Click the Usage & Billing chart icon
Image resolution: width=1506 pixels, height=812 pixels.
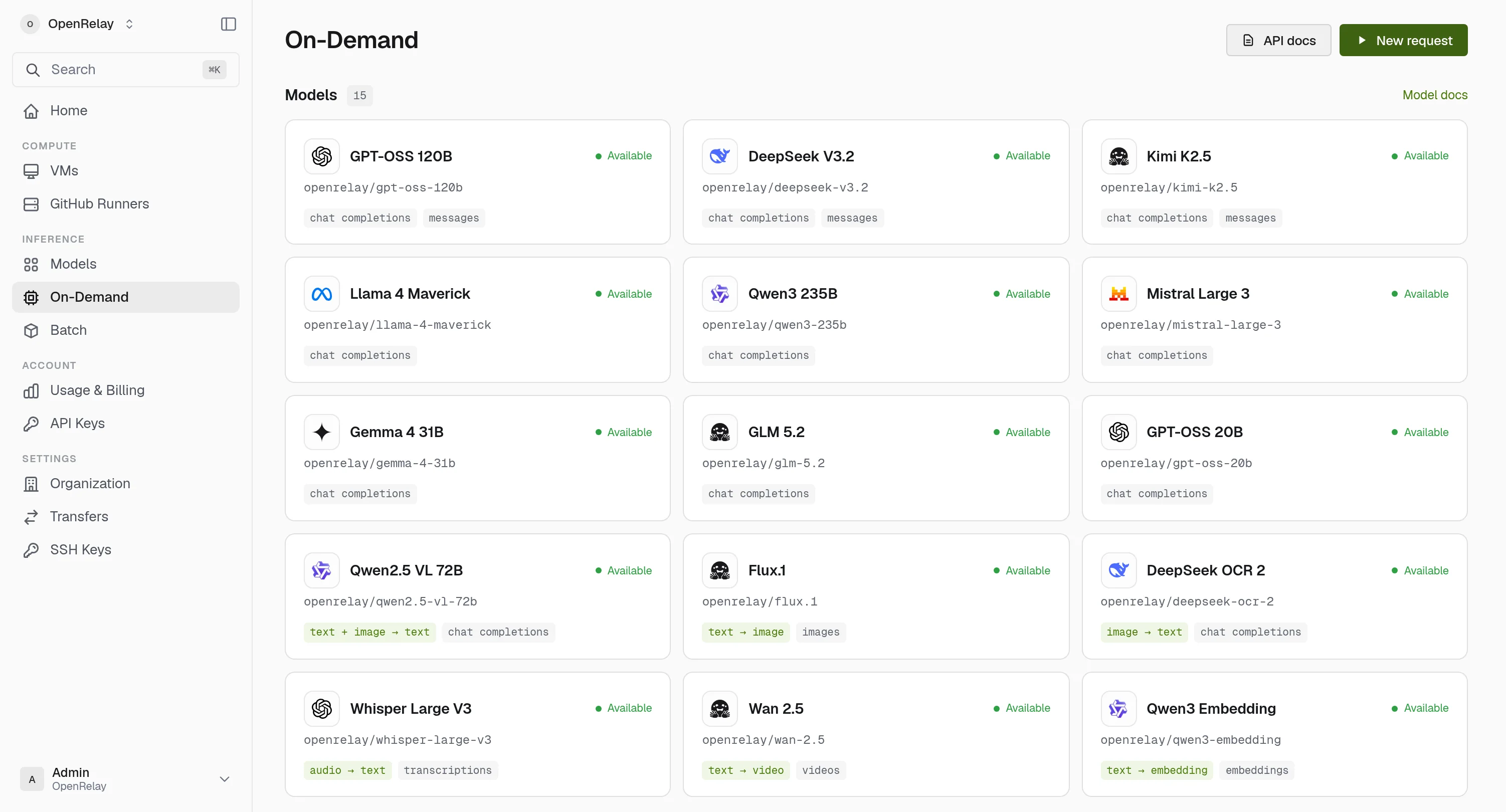31,390
